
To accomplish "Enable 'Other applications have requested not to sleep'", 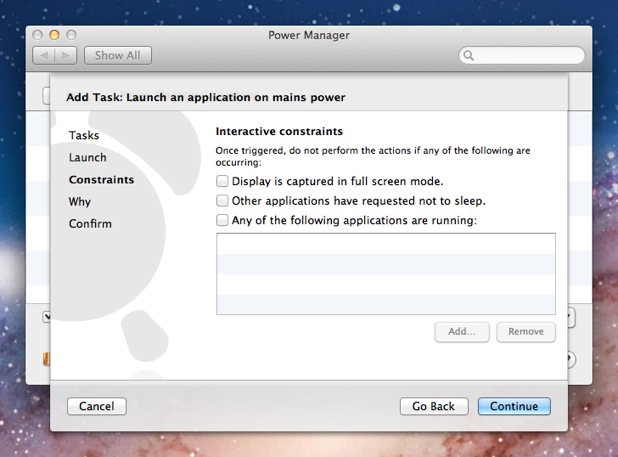I will (x=222, y=201).
